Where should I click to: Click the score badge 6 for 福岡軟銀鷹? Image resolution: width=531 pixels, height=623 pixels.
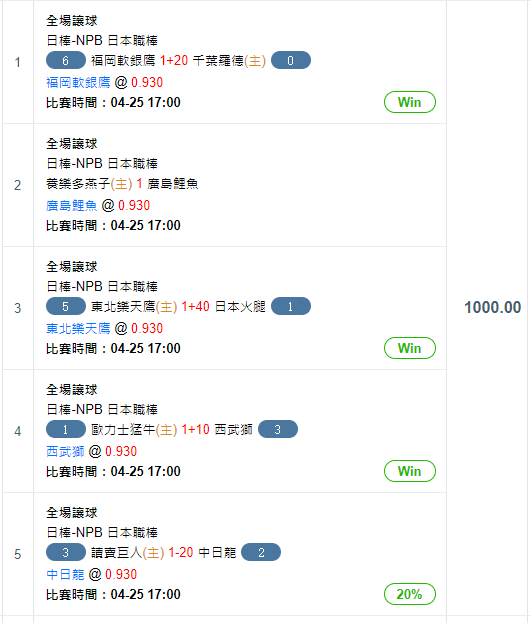tap(66, 60)
